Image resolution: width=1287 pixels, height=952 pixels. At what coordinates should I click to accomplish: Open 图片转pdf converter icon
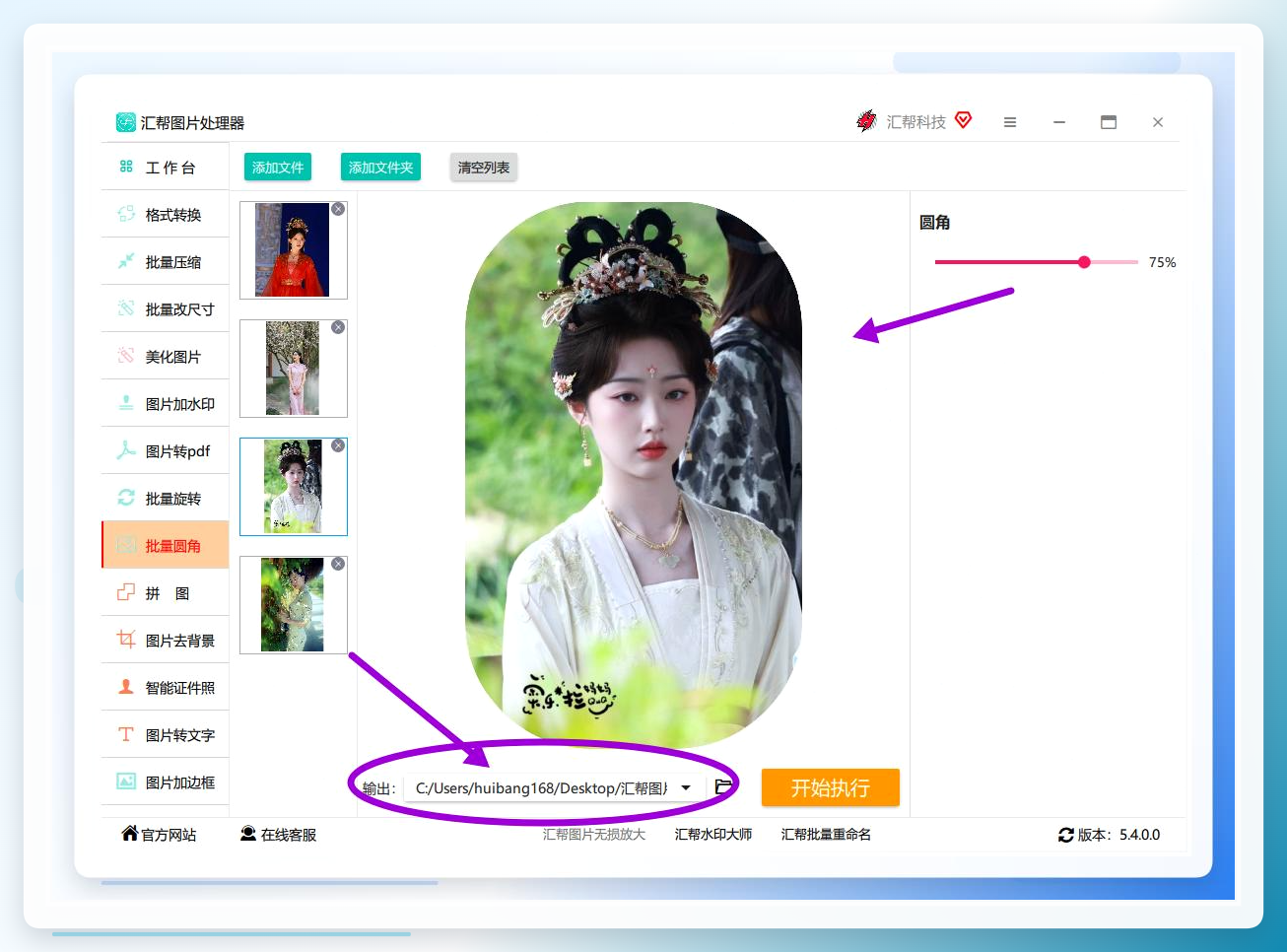126,450
